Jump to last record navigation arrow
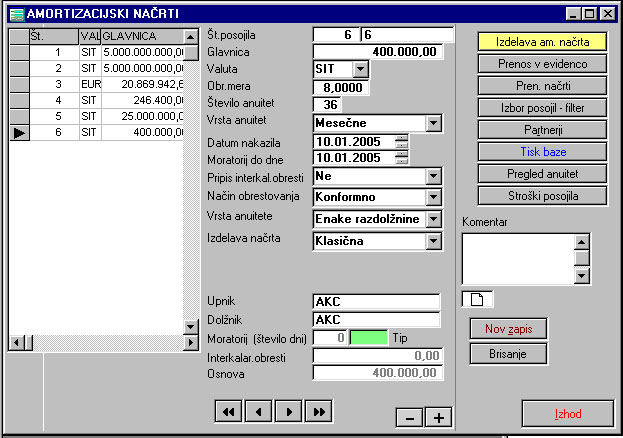The image size is (623, 438). tap(319, 412)
